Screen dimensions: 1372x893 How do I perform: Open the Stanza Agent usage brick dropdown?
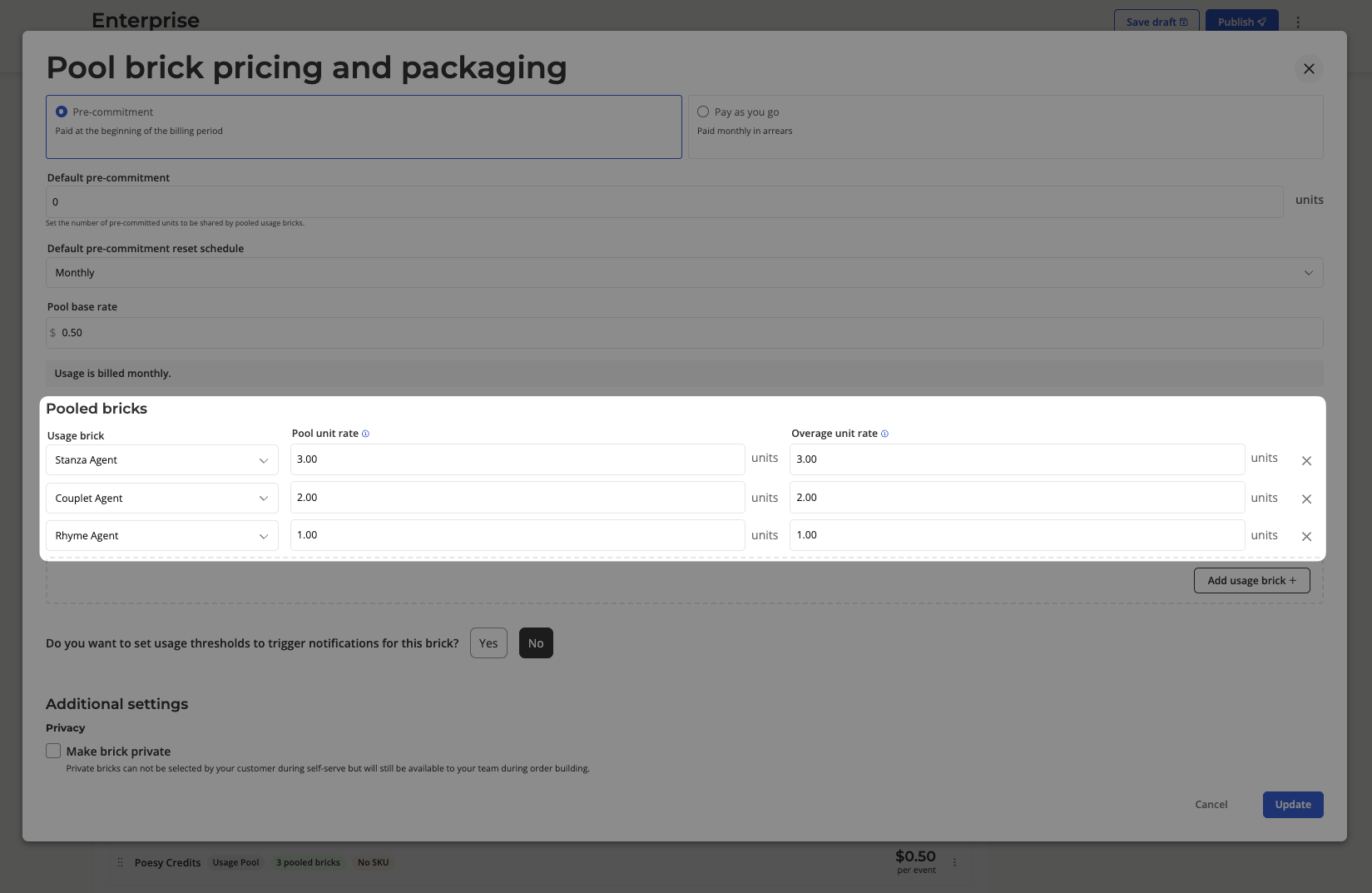(162, 460)
